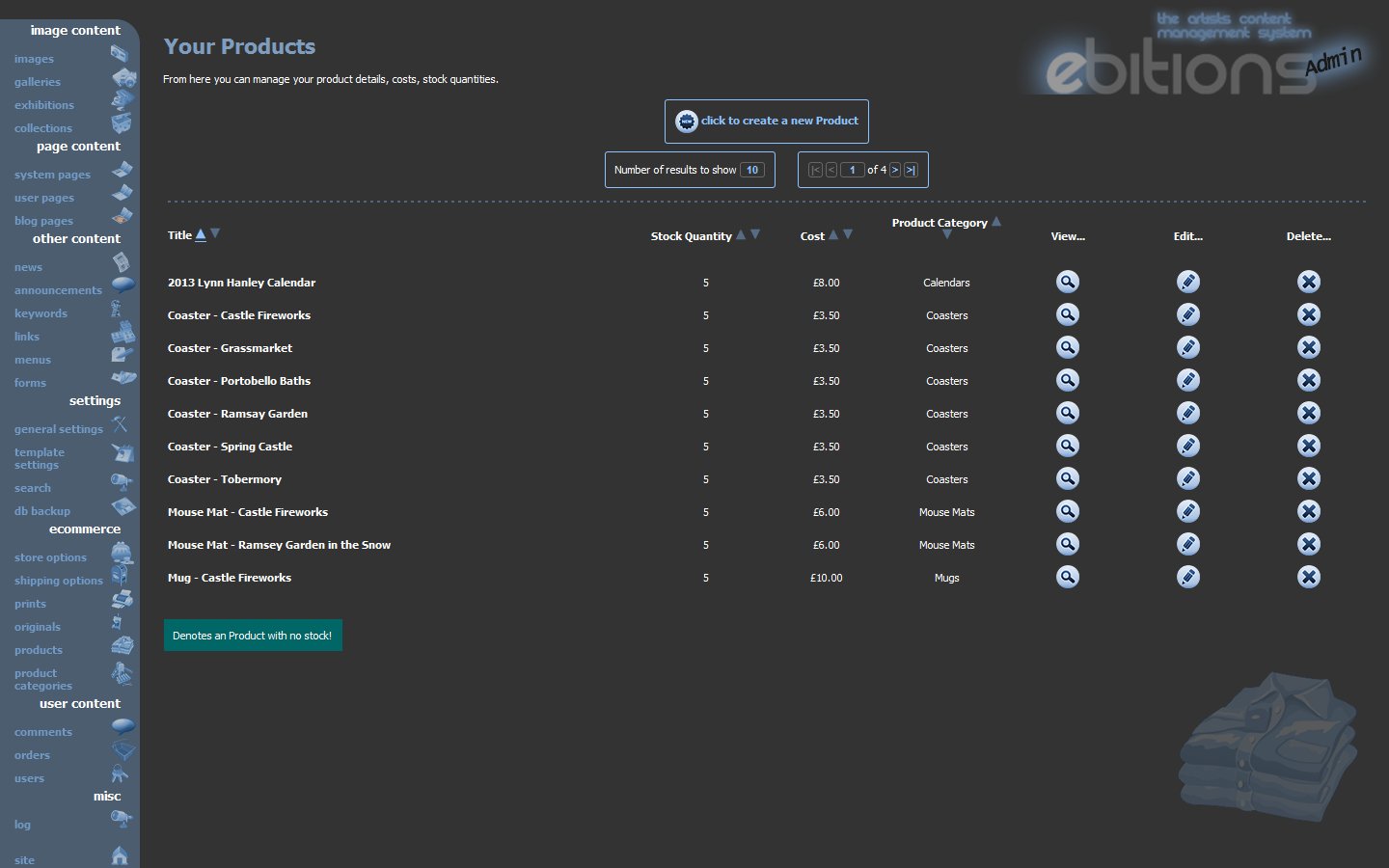Click to create a new Product

(766, 121)
